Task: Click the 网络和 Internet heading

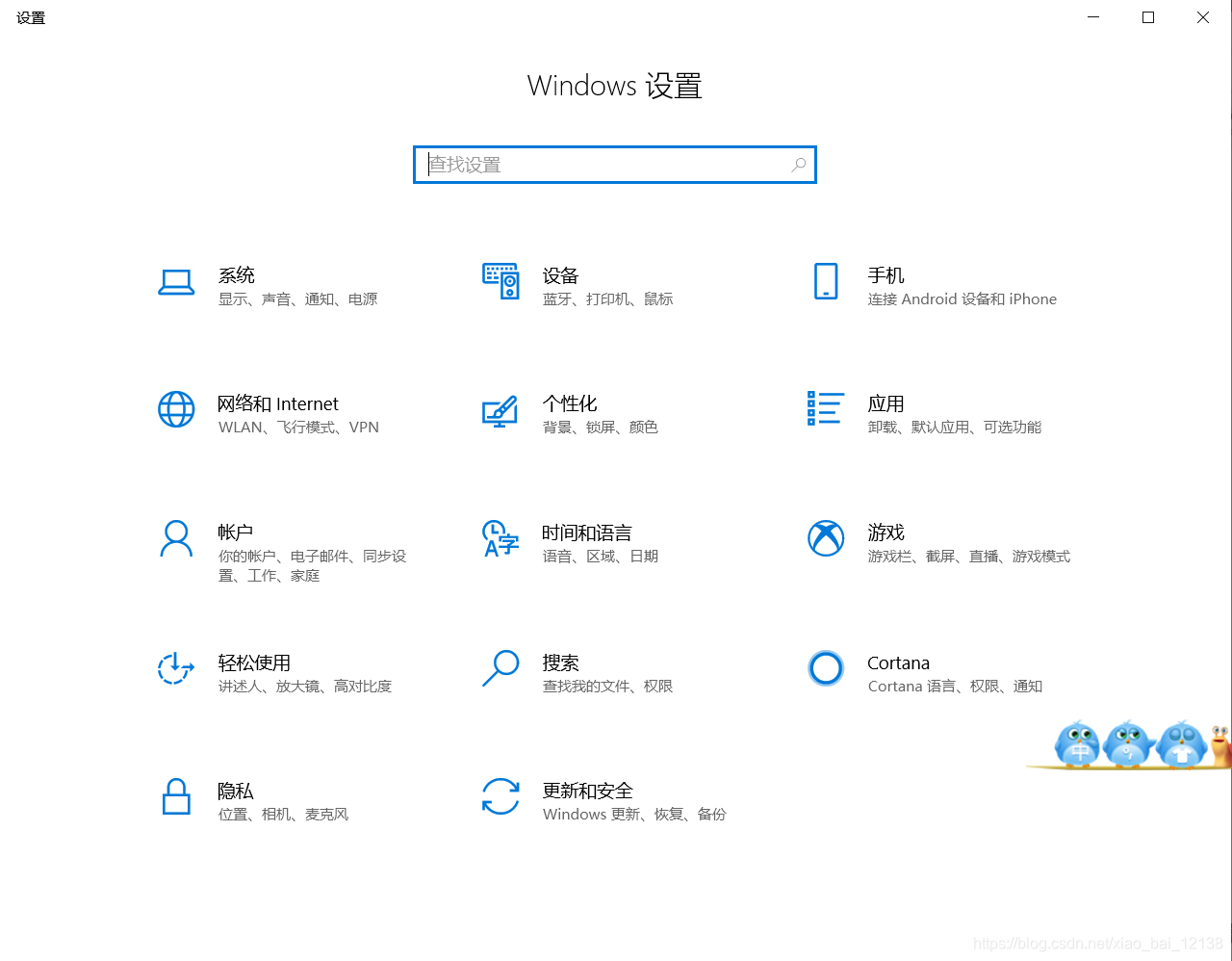Action: (278, 403)
